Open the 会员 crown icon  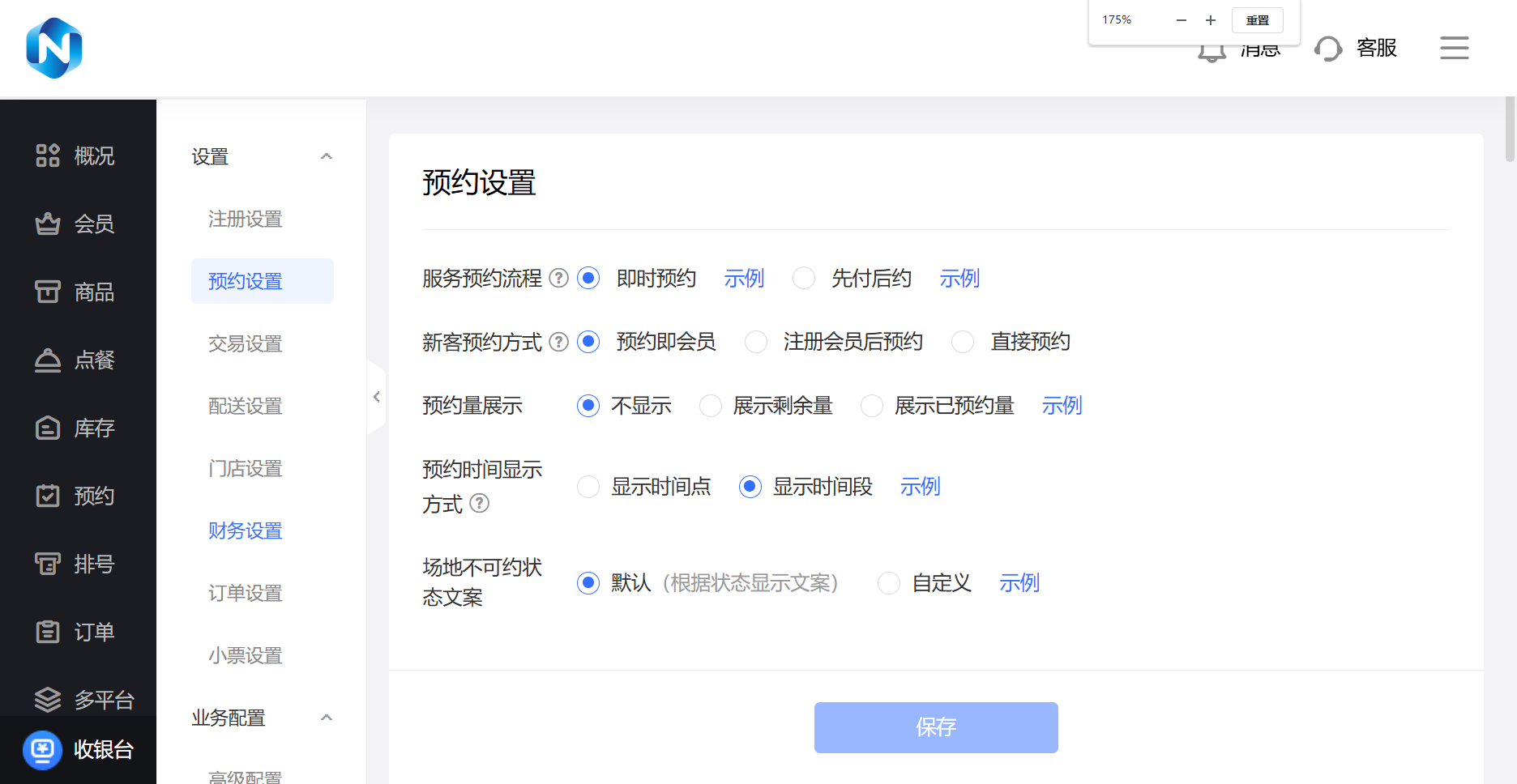pyautogui.click(x=48, y=224)
